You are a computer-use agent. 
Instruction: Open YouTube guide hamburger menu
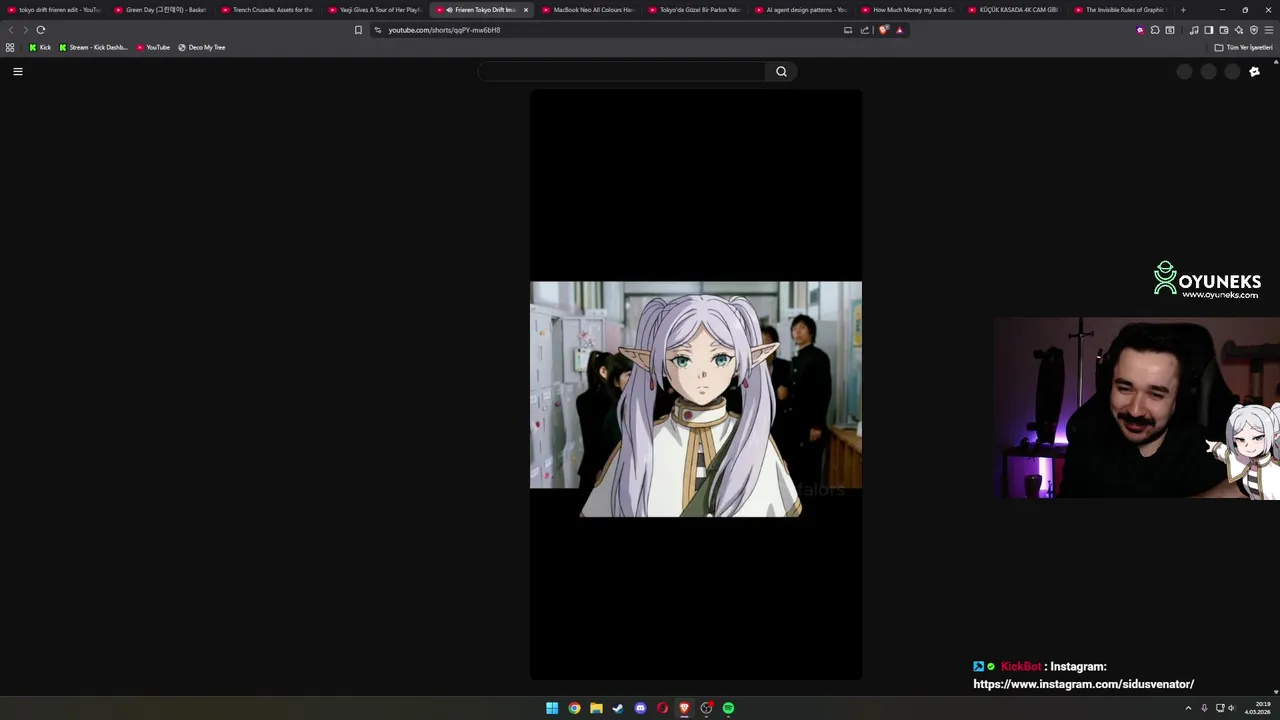[18, 71]
